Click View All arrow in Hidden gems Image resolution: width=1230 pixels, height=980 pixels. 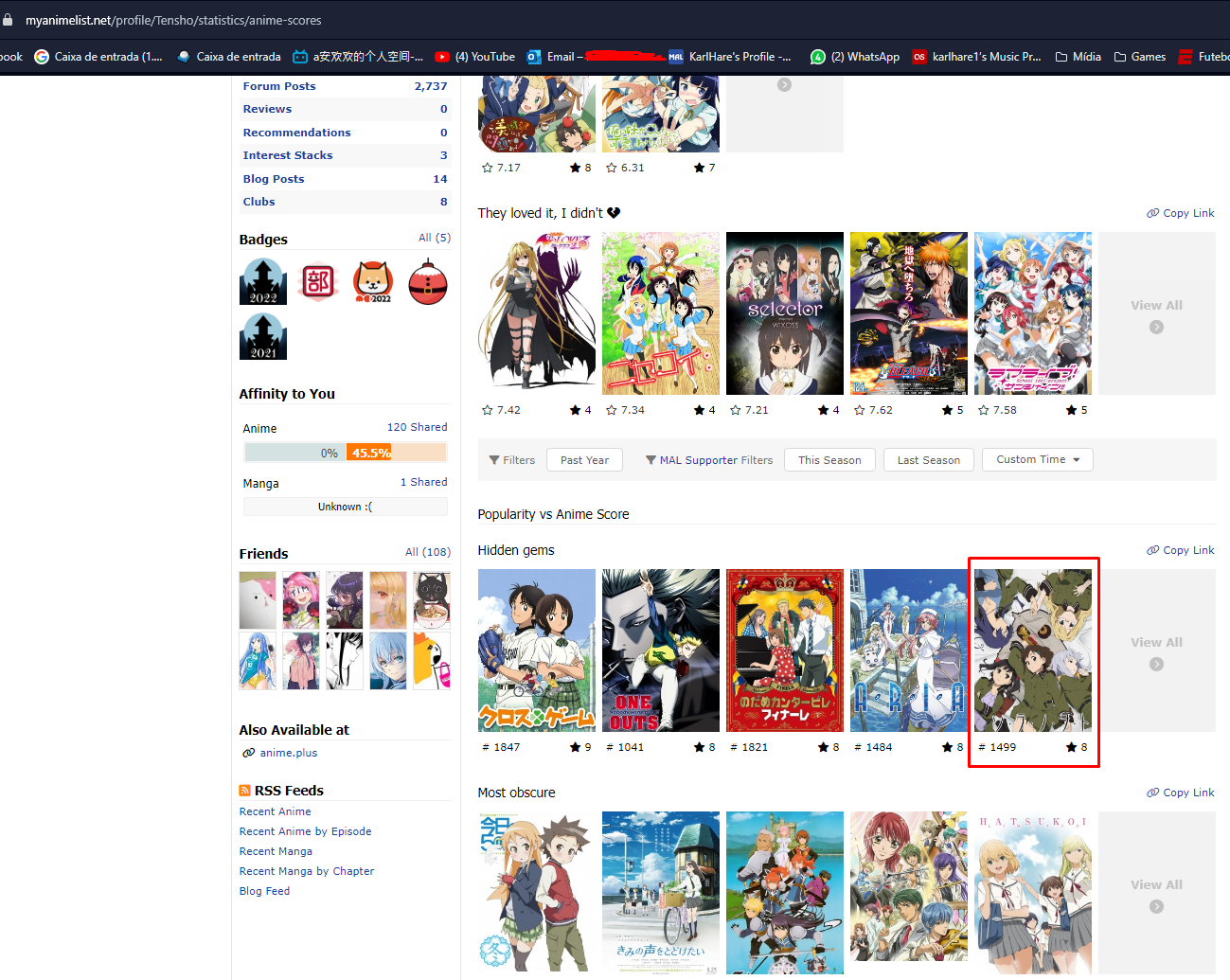[x=1156, y=664]
